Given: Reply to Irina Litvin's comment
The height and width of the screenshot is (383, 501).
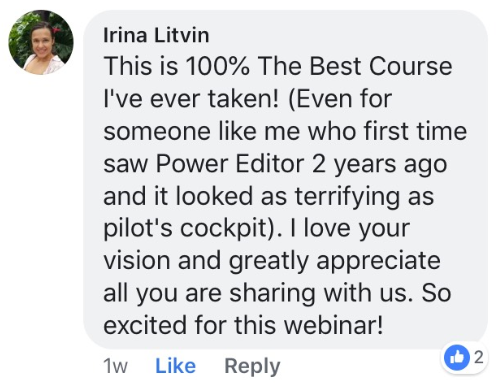Looking at the screenshot, I should tap(252, 367).
